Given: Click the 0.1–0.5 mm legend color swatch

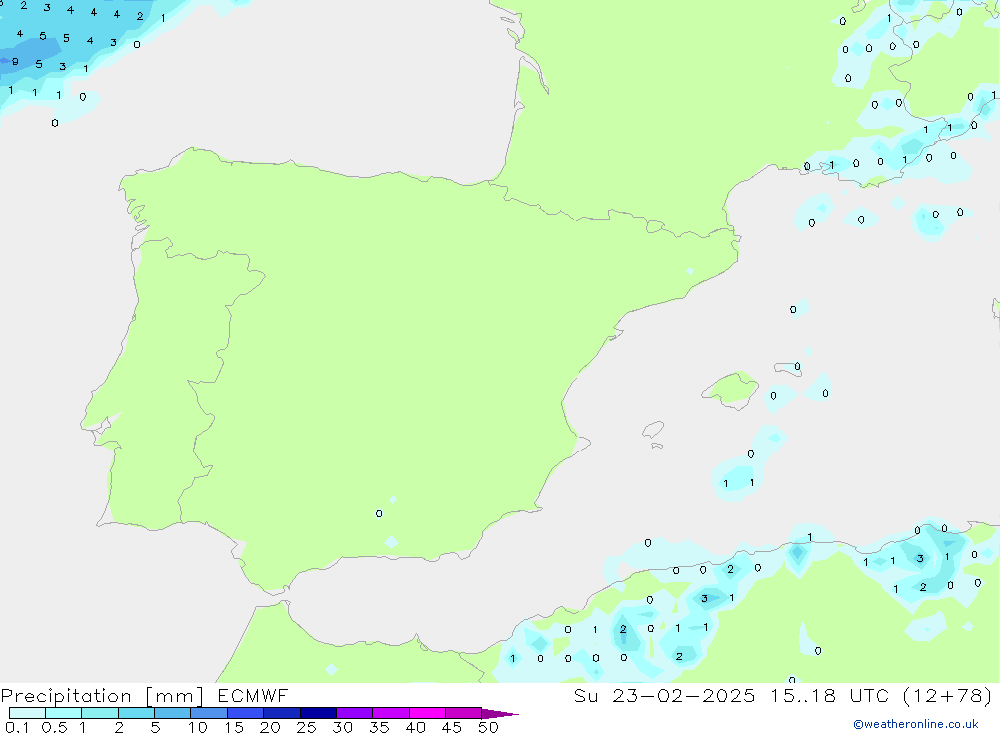Looking at the screenshot, I should 27,713.
